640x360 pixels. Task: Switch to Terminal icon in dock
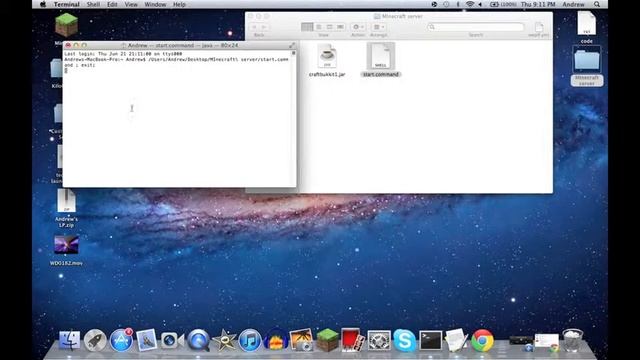click(431, 340)
